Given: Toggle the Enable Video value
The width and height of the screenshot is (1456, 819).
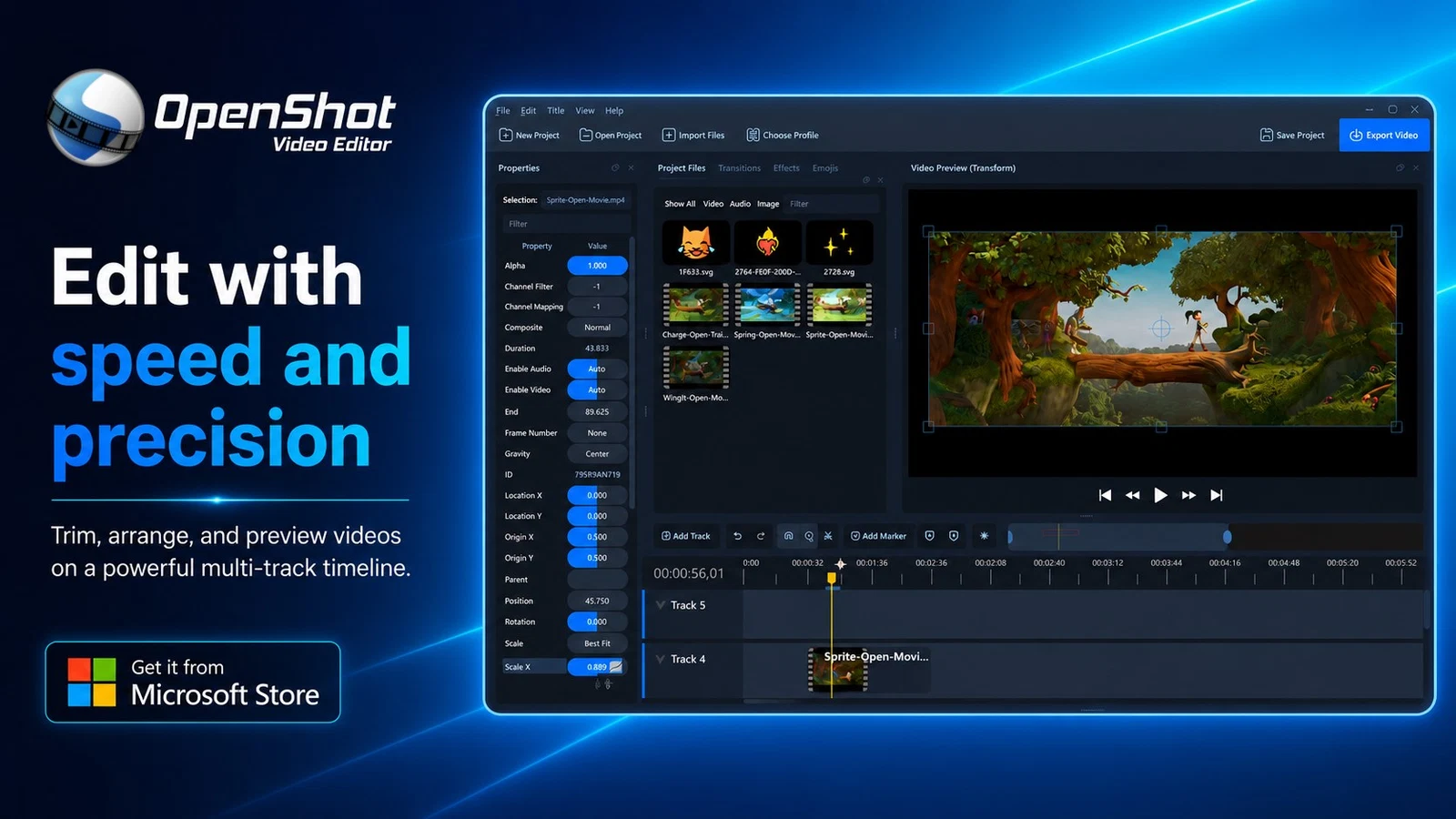Looking at the screenshot, I should (x=597, y=390).
